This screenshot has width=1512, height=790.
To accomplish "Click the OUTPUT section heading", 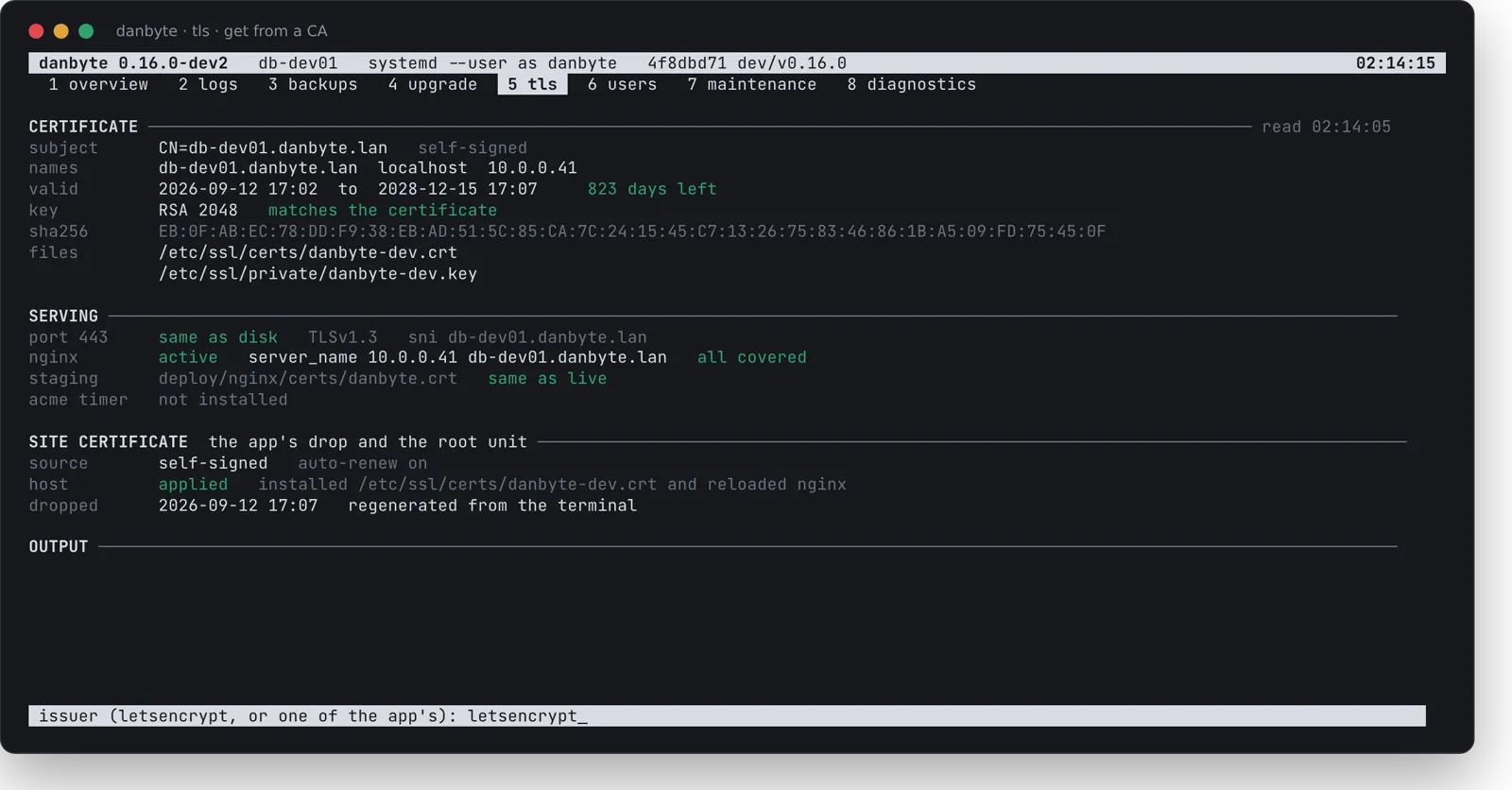I will coord(59,546).
